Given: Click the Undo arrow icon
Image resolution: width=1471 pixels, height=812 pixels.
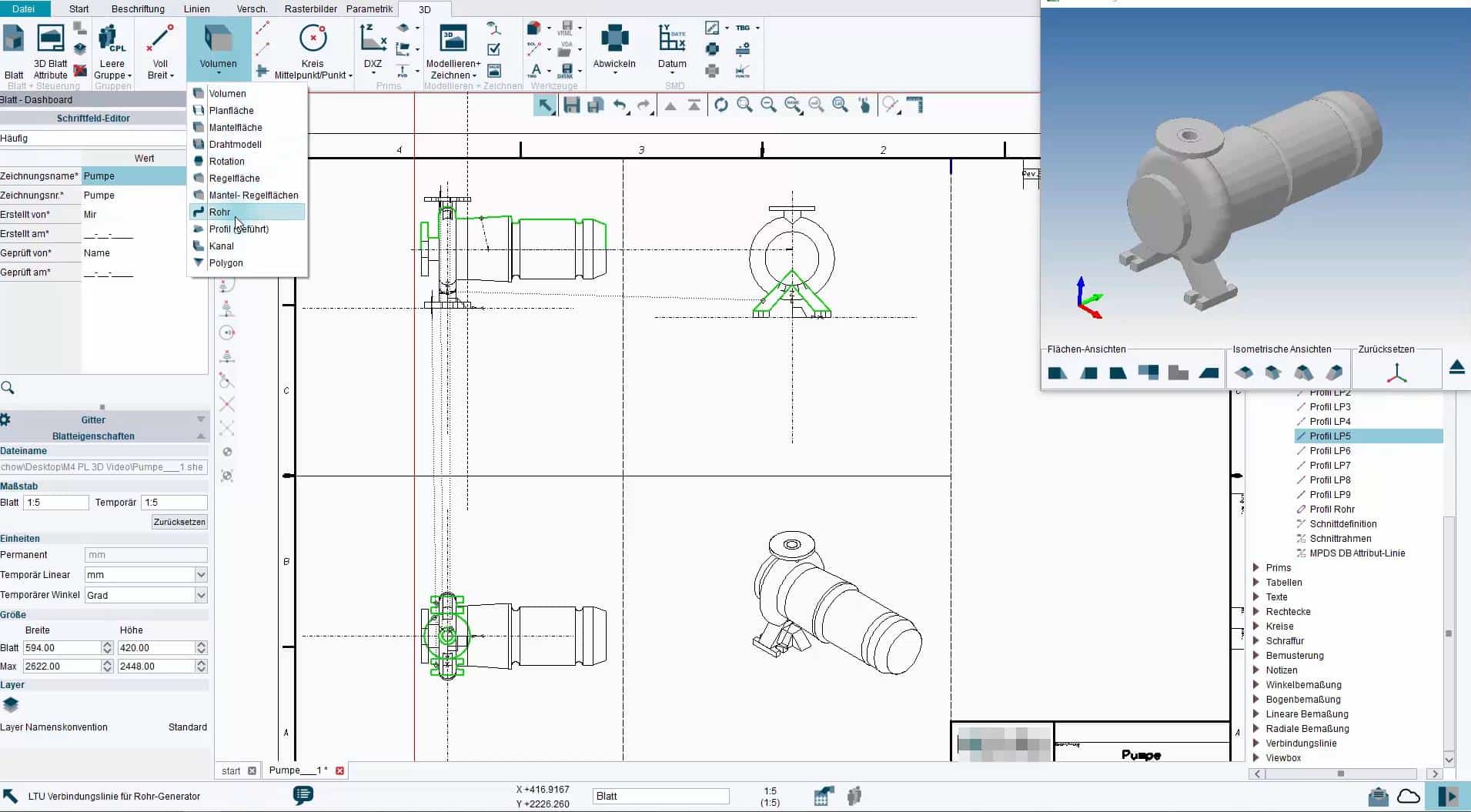Looking at the screenshot, I should [620, 105].
